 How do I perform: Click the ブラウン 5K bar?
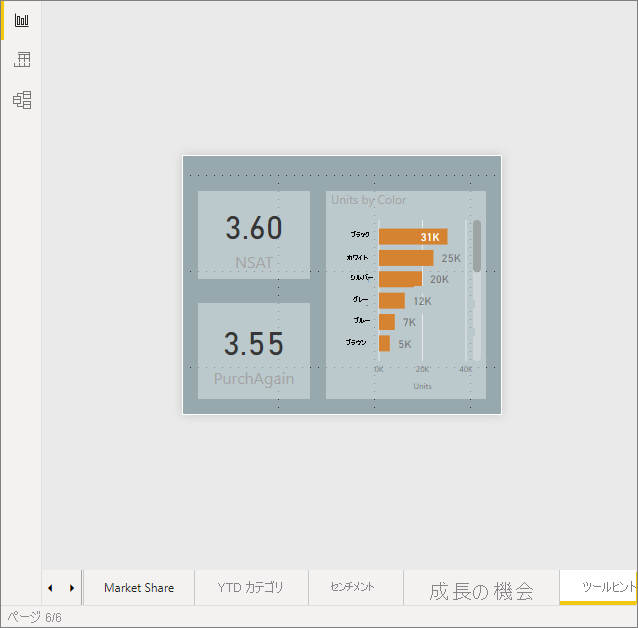tap(384, 343)
